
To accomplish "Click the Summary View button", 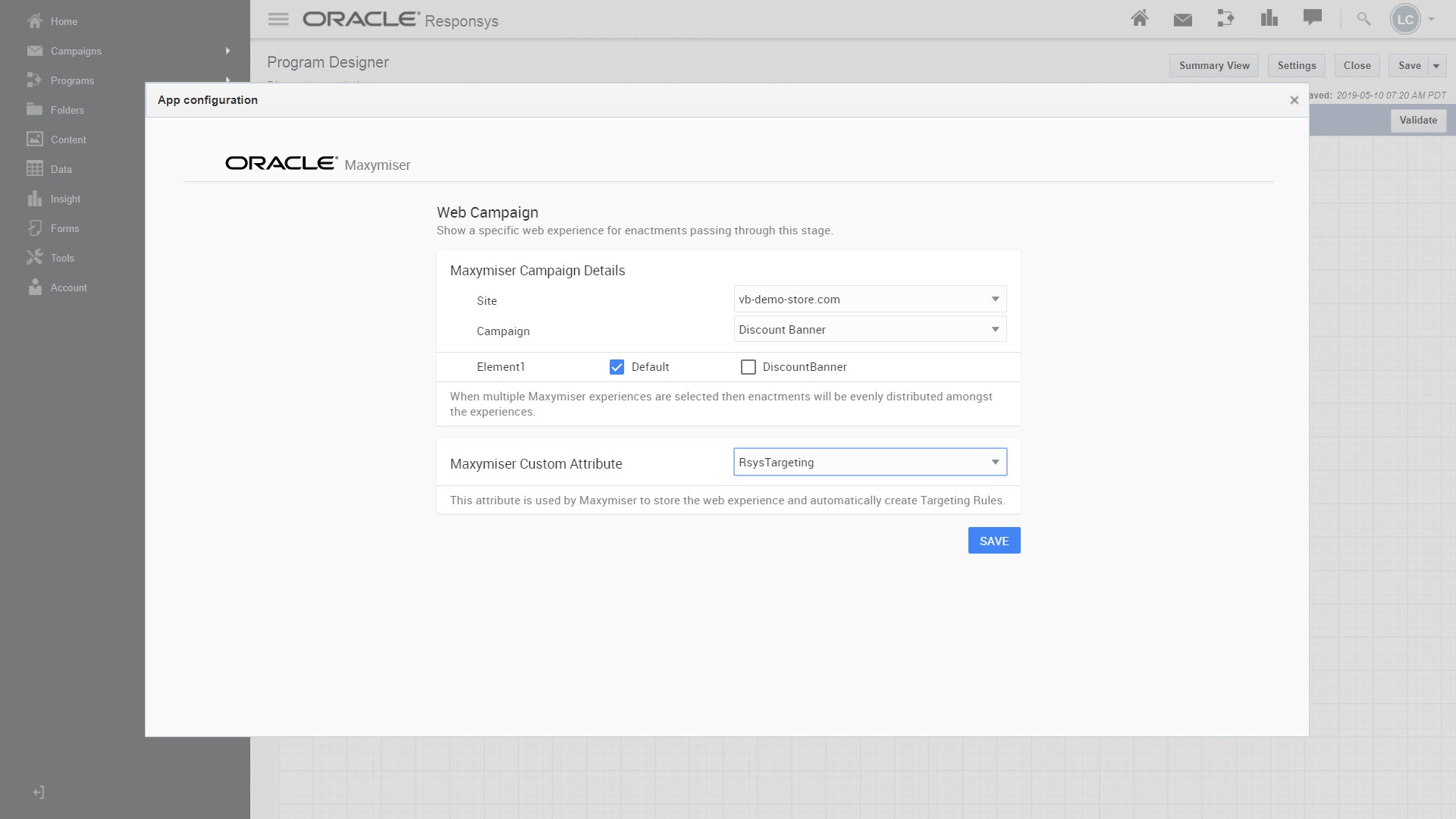I will 1213,66.
